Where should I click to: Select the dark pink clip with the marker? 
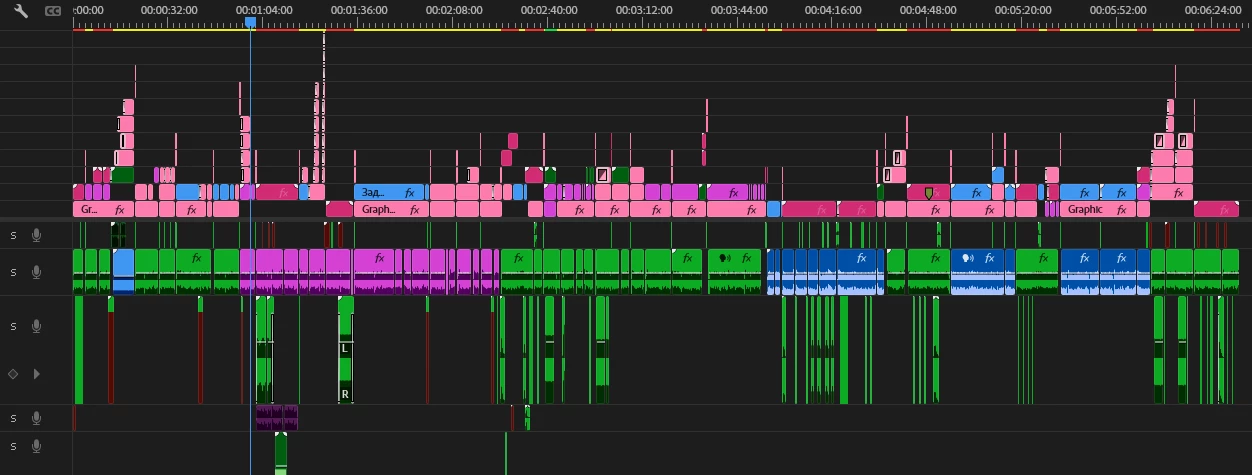[928, 192]
